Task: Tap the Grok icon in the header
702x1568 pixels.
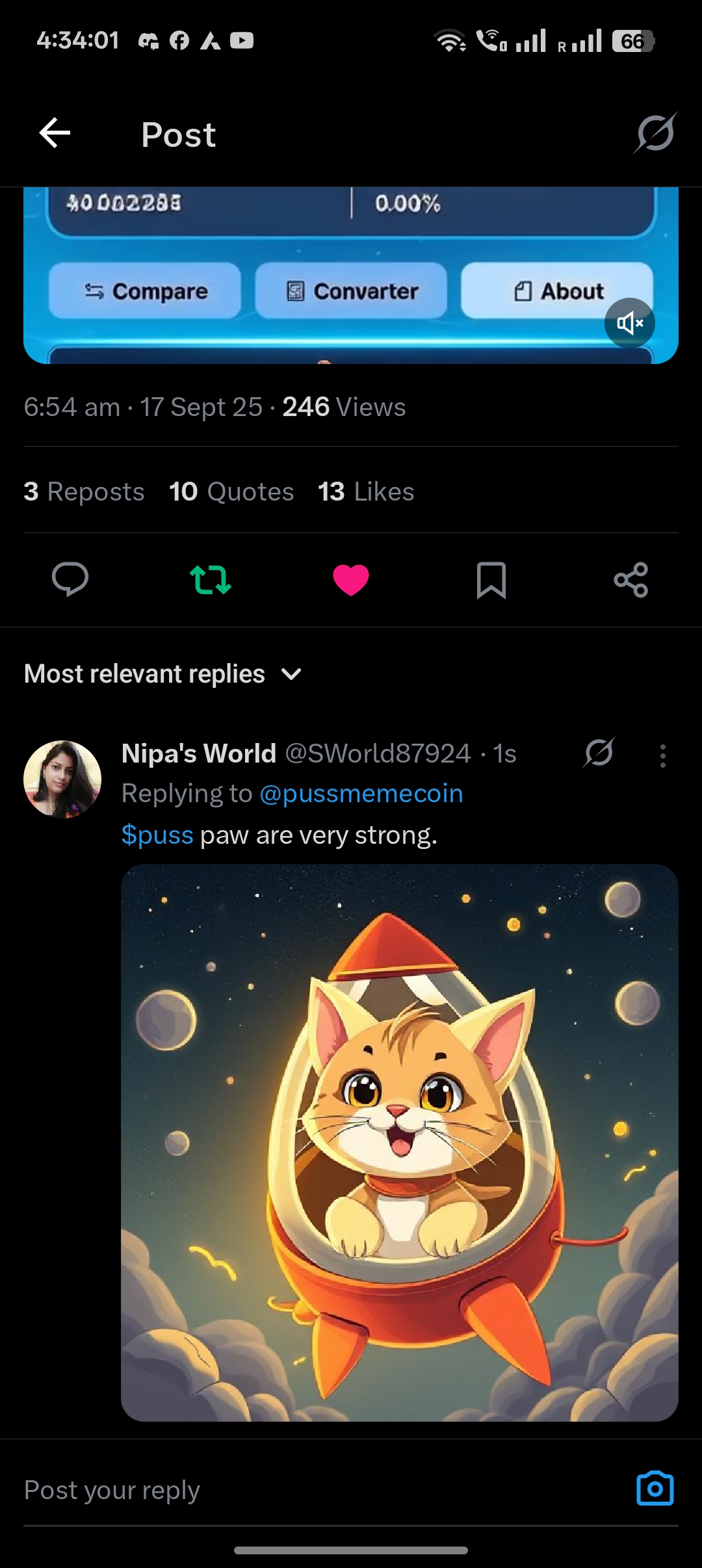Action: pos(655,133)
